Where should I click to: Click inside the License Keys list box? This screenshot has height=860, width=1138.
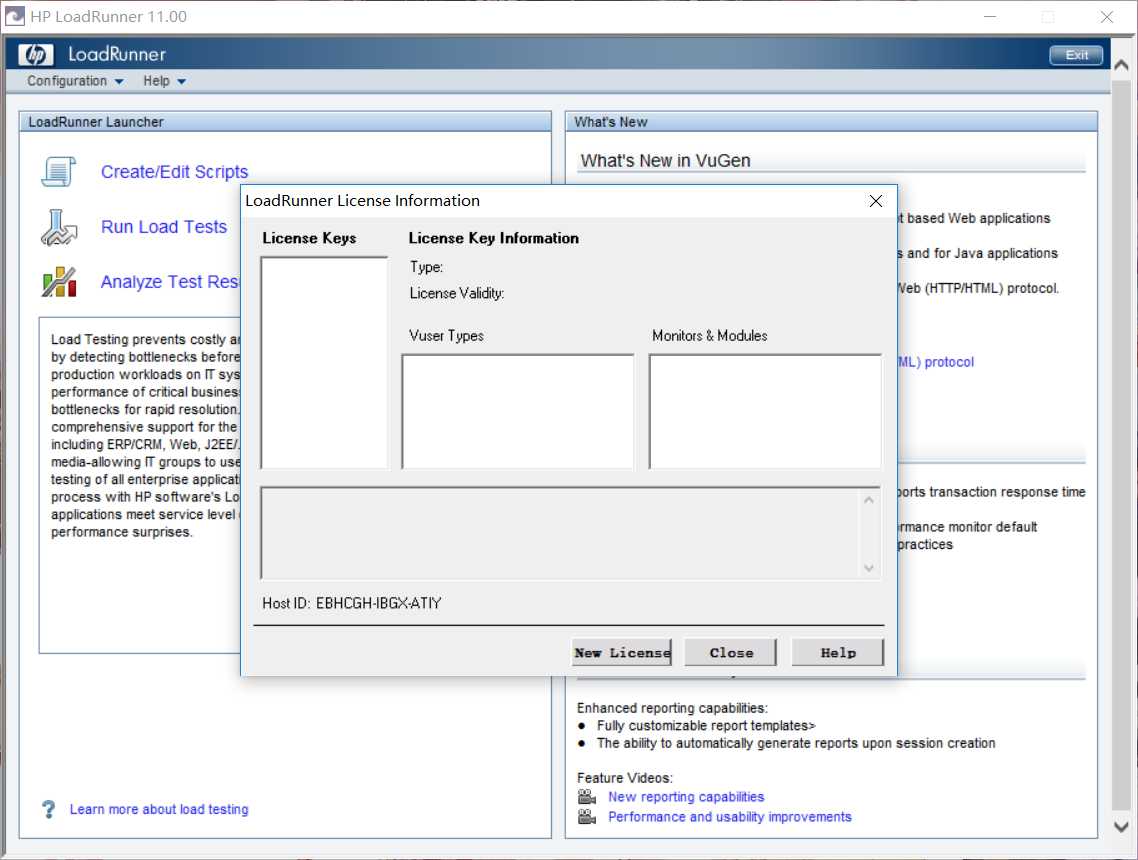pos(324,363)
